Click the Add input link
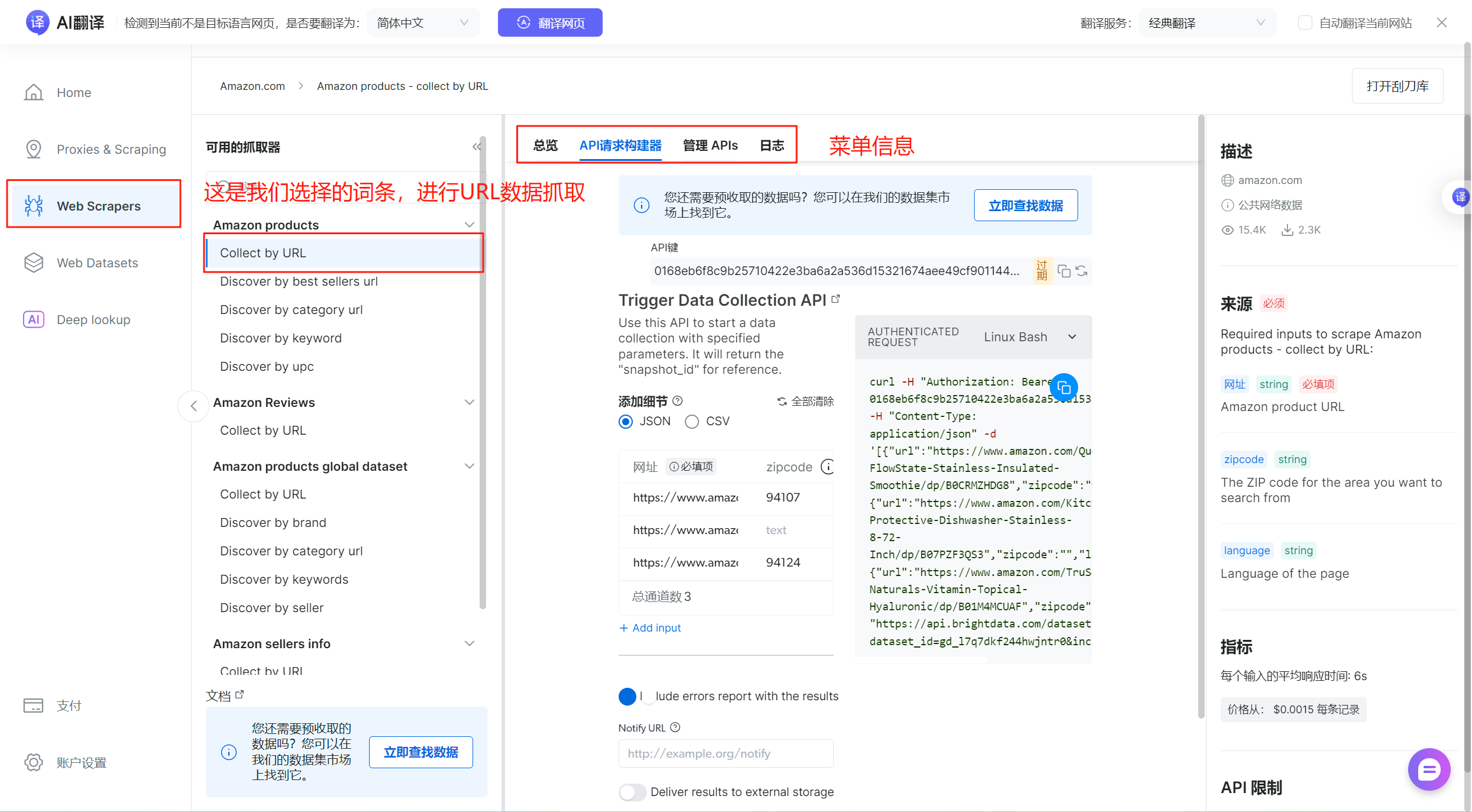The image size is (1472, 812). 650,627
